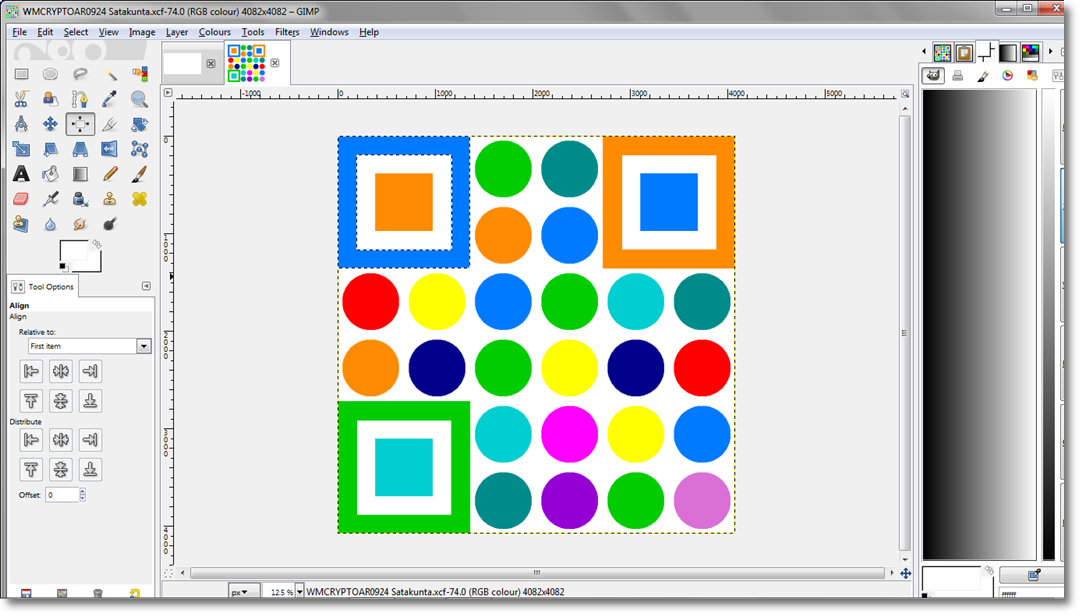The height and width of the screenshot is (615, 1080).
Task: Activate the Fuzzy Select wand tool
Action: [110, 74]
